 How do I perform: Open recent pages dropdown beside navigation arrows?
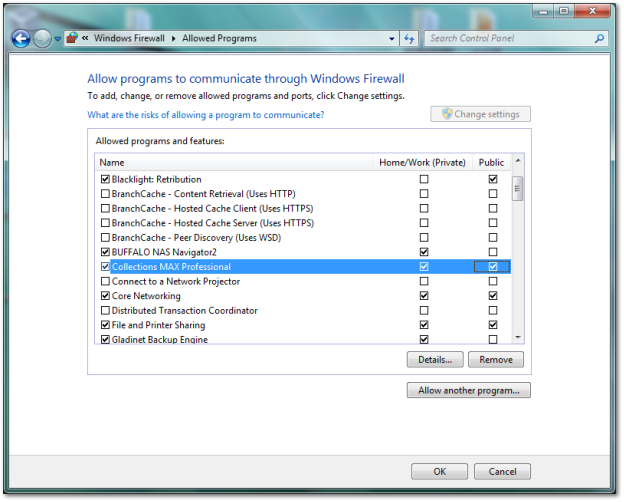58,39
